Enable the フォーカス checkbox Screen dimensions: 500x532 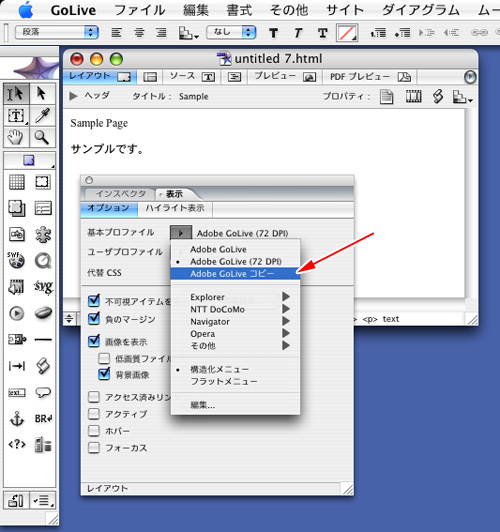tap(94, 448)
